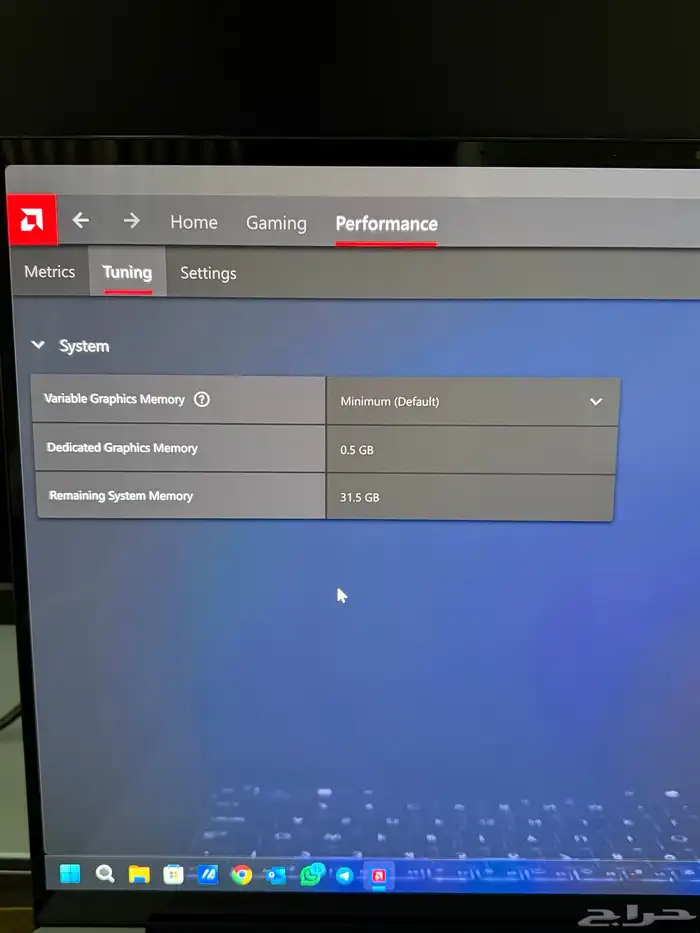This screenshot has height=933, width=700.
Task: Open the Metrics sub-tab
Action: [x=49, y=271]
